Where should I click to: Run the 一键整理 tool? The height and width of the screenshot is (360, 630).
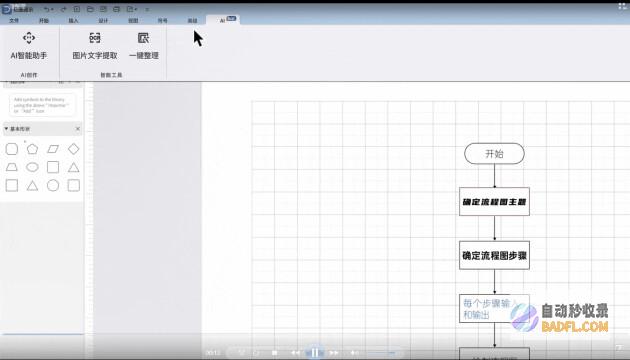point(144,47)
